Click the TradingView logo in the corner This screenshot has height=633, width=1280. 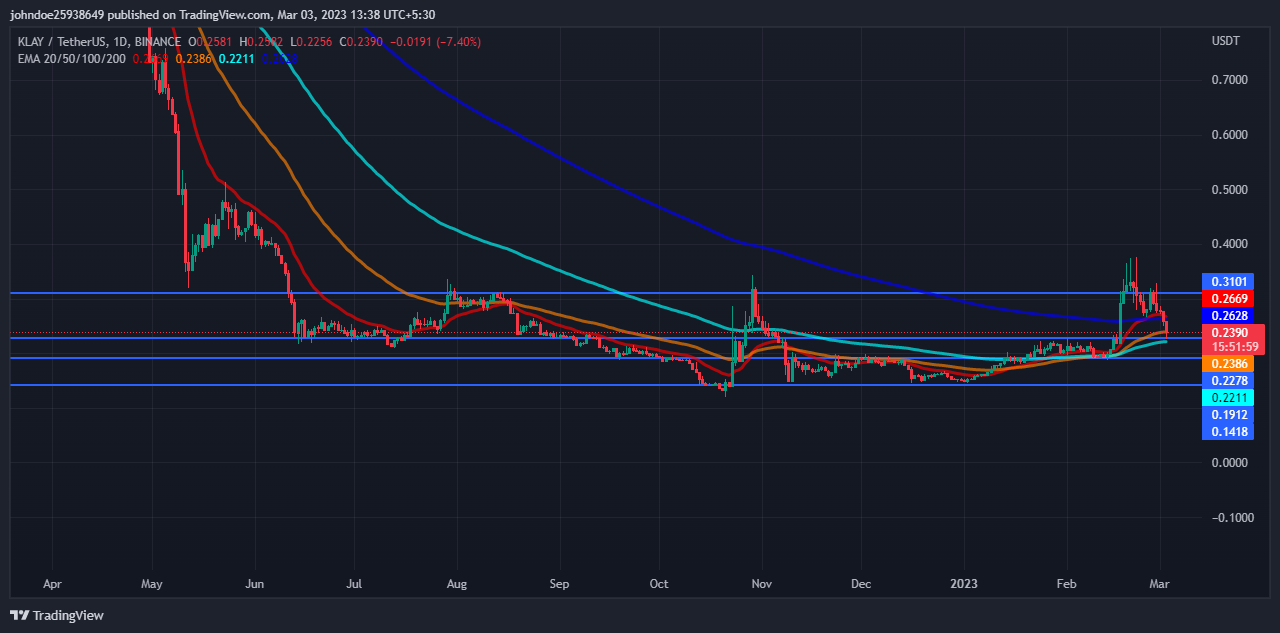pos(57,615)
